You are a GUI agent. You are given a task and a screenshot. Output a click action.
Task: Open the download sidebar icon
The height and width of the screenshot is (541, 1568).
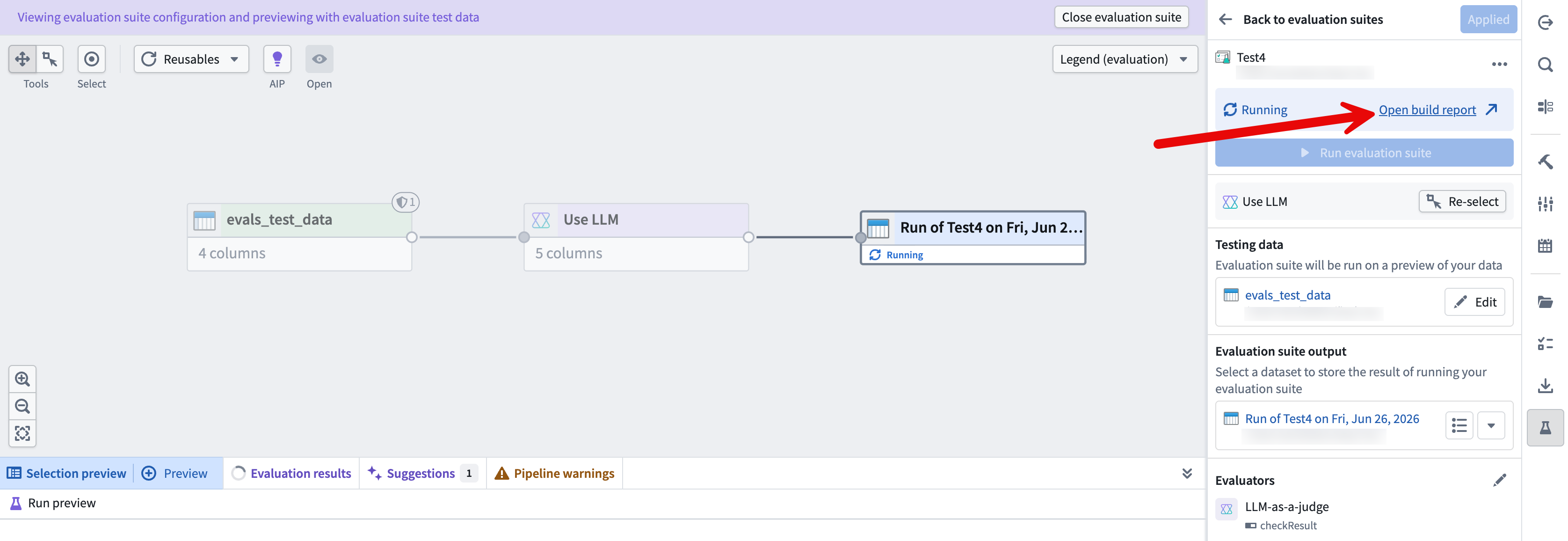click(1545, 386)
